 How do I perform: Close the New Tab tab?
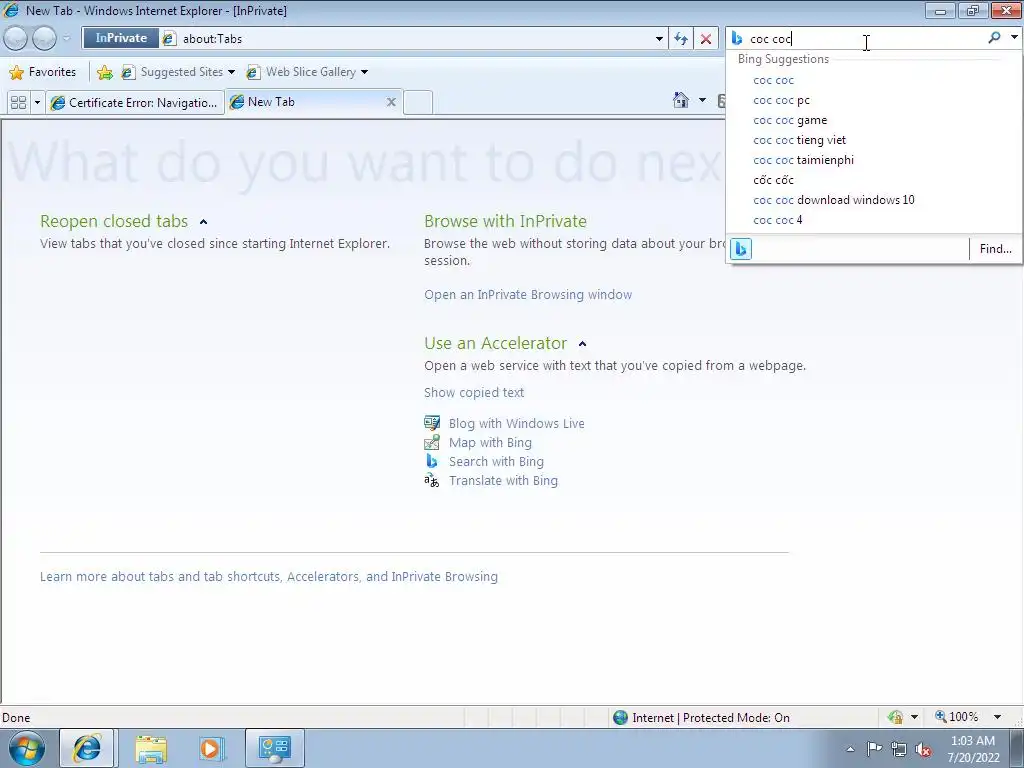pos(391,102)
